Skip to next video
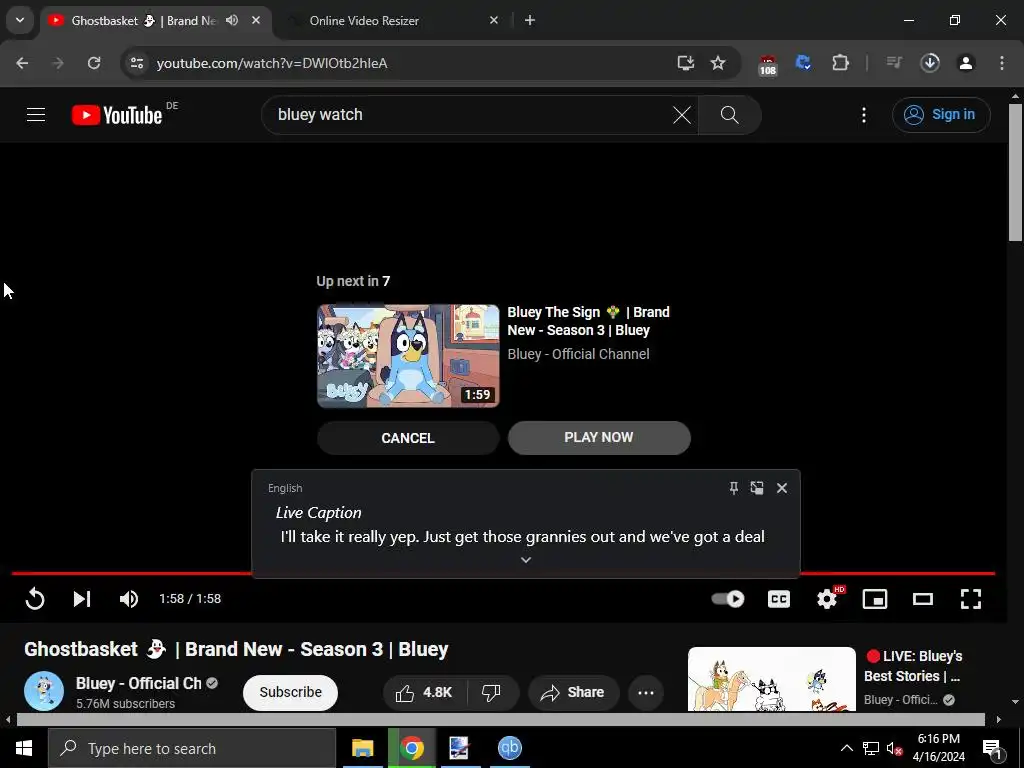The width and height of the screenshot is (1024, 768). click(x=82, y=599)
